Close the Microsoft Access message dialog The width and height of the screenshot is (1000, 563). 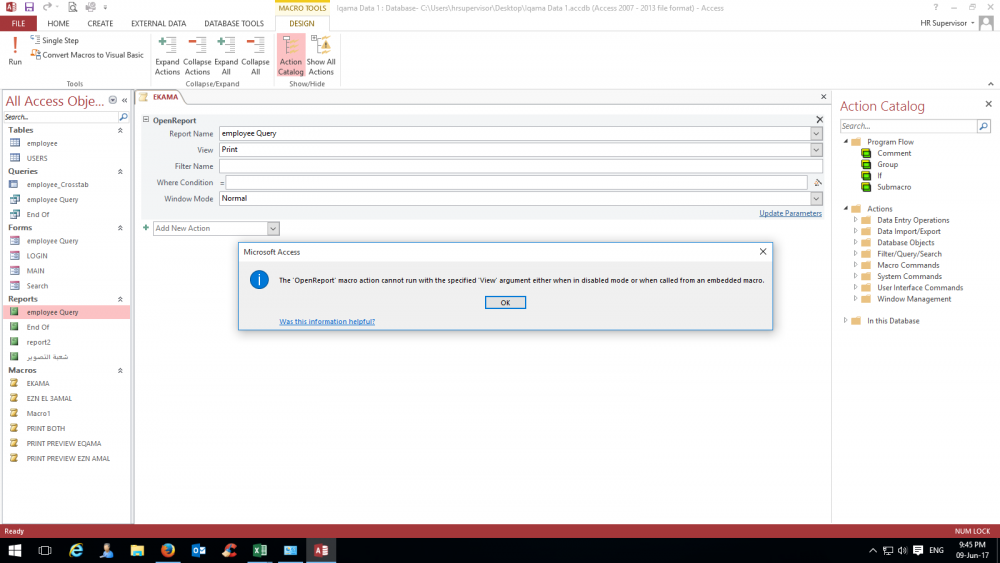click(763, 251)
